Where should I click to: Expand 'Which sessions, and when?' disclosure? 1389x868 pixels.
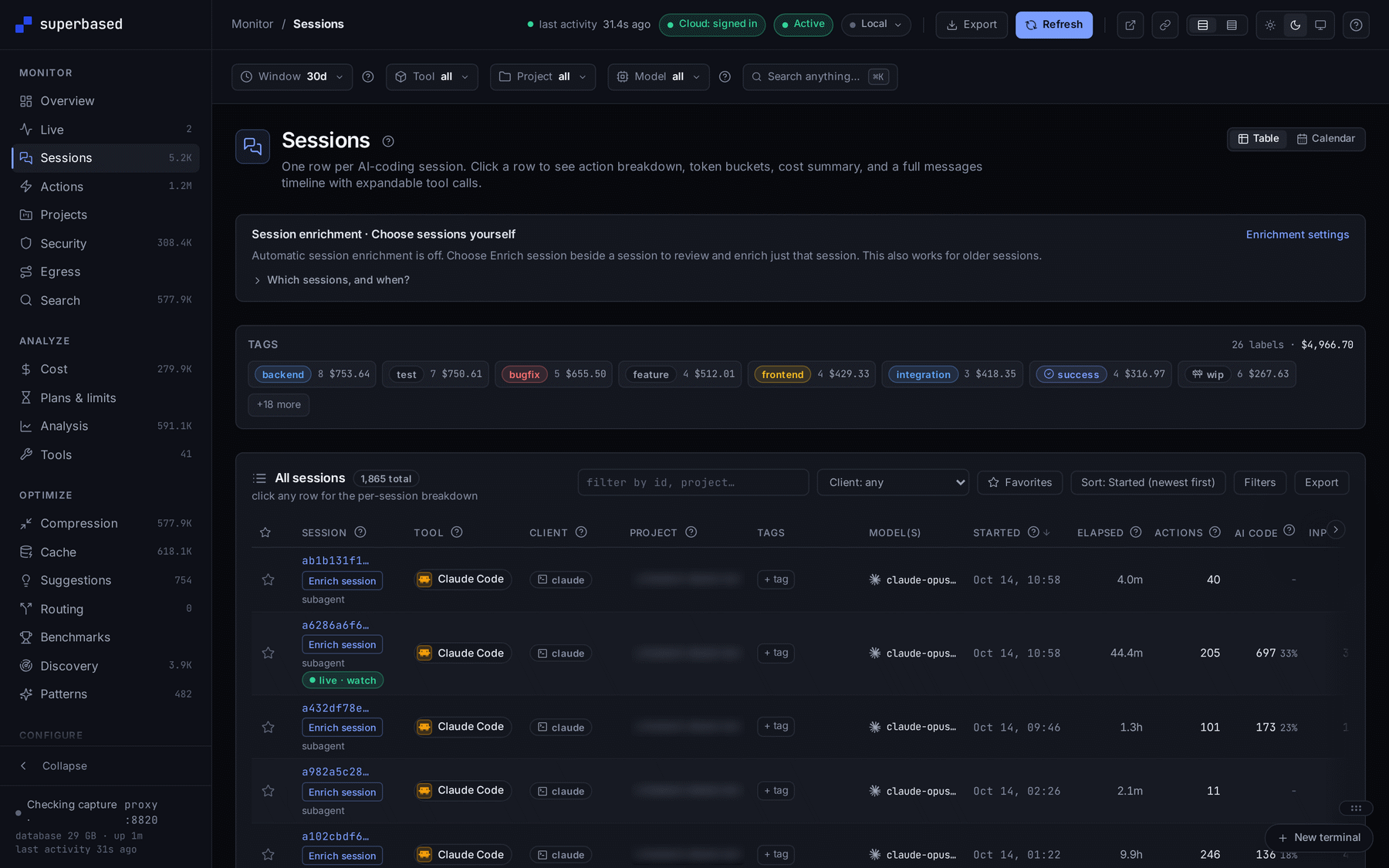pyautogui.click(x=332, y=280)
